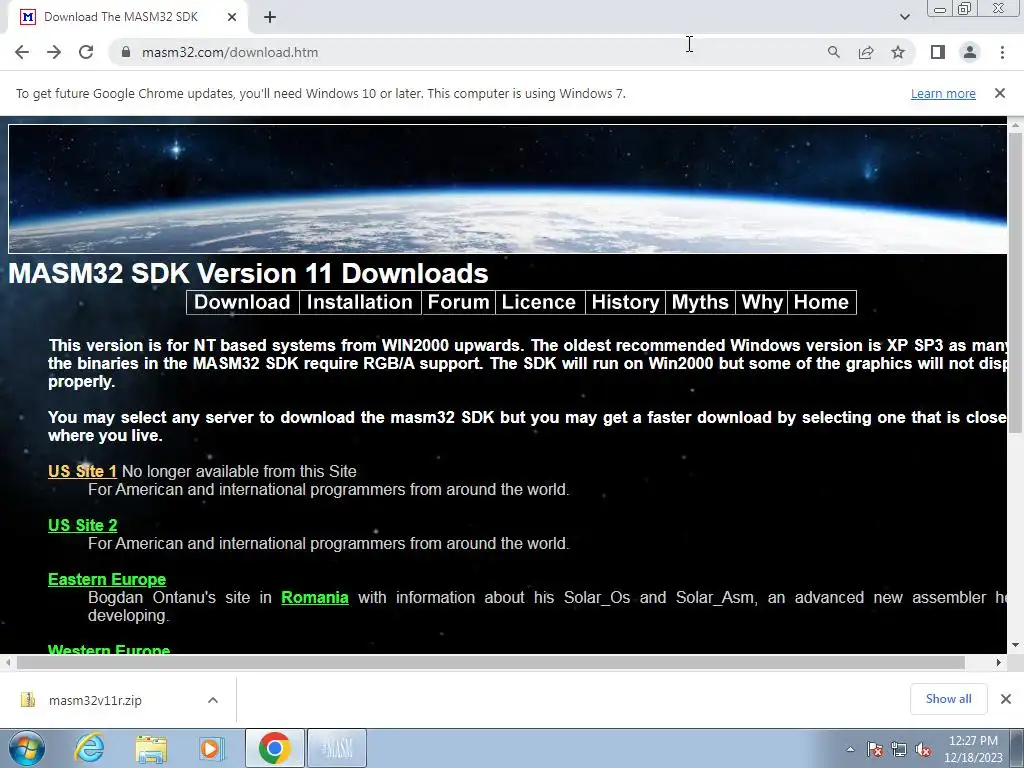Open the Chrome three-dot menu
This screenshot has width=1024, height=768.
(1002, 52)
